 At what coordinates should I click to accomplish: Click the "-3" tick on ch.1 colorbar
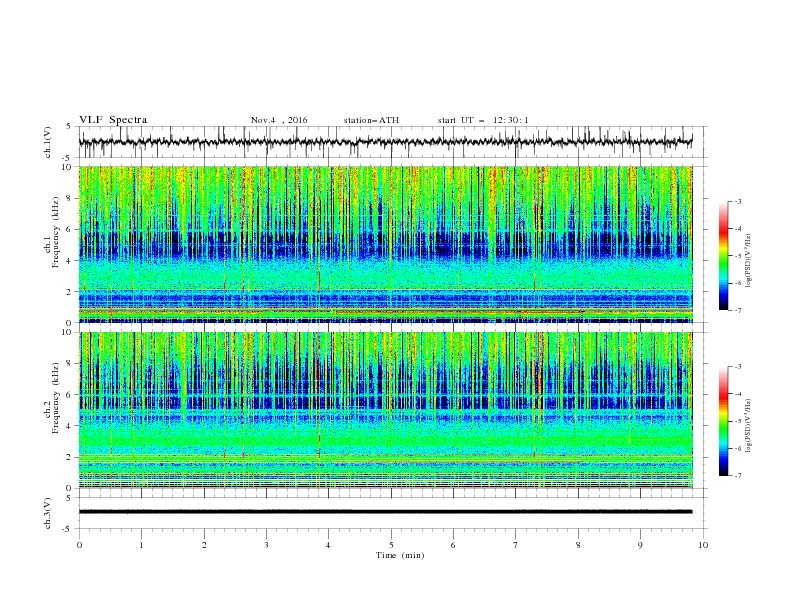pyautogui.click(x=738, y=201)
